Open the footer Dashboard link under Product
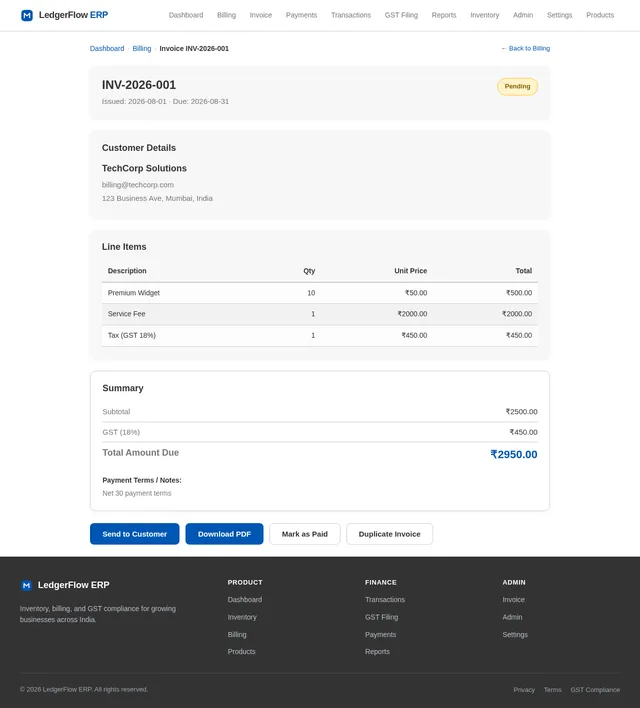The width and height of the screenshot is (640, 708). [245, 600]
